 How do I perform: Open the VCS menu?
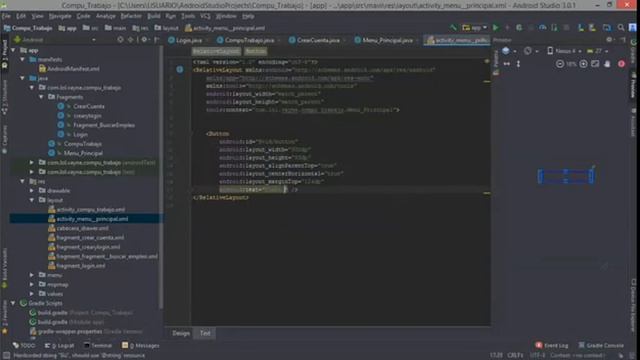coord(205,16)
